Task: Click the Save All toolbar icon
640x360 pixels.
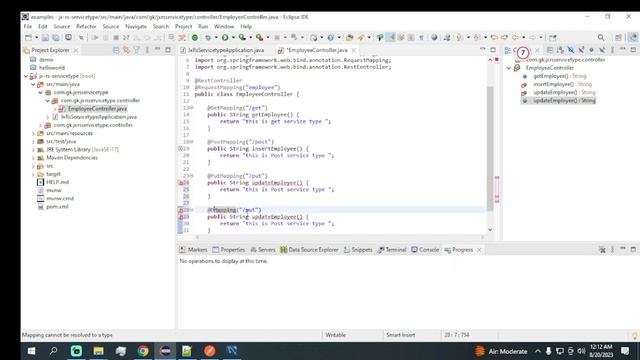Action: point(56,38)
